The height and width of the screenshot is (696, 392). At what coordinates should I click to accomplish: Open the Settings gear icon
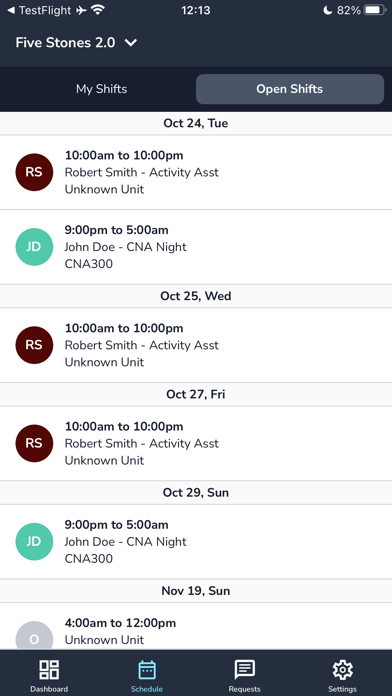[342, 670]
